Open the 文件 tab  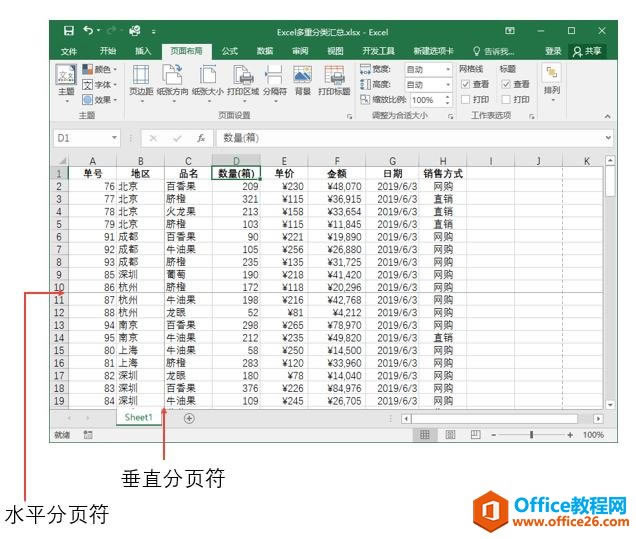[x=69, y=51]
